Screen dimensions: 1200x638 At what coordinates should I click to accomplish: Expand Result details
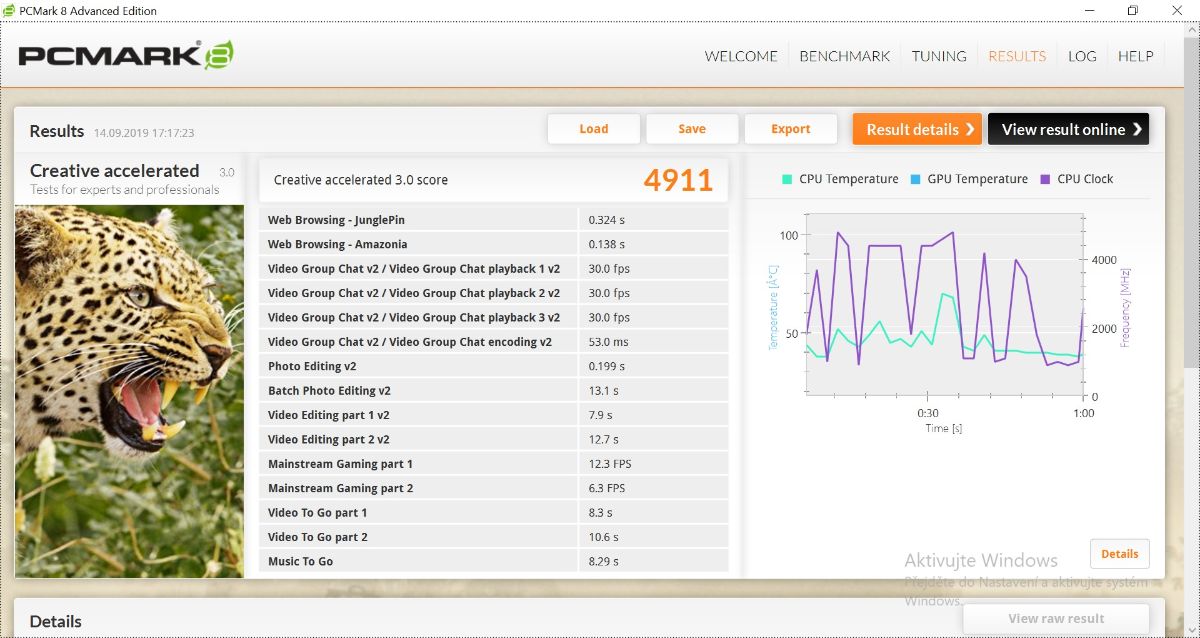(x=917, y=129)
